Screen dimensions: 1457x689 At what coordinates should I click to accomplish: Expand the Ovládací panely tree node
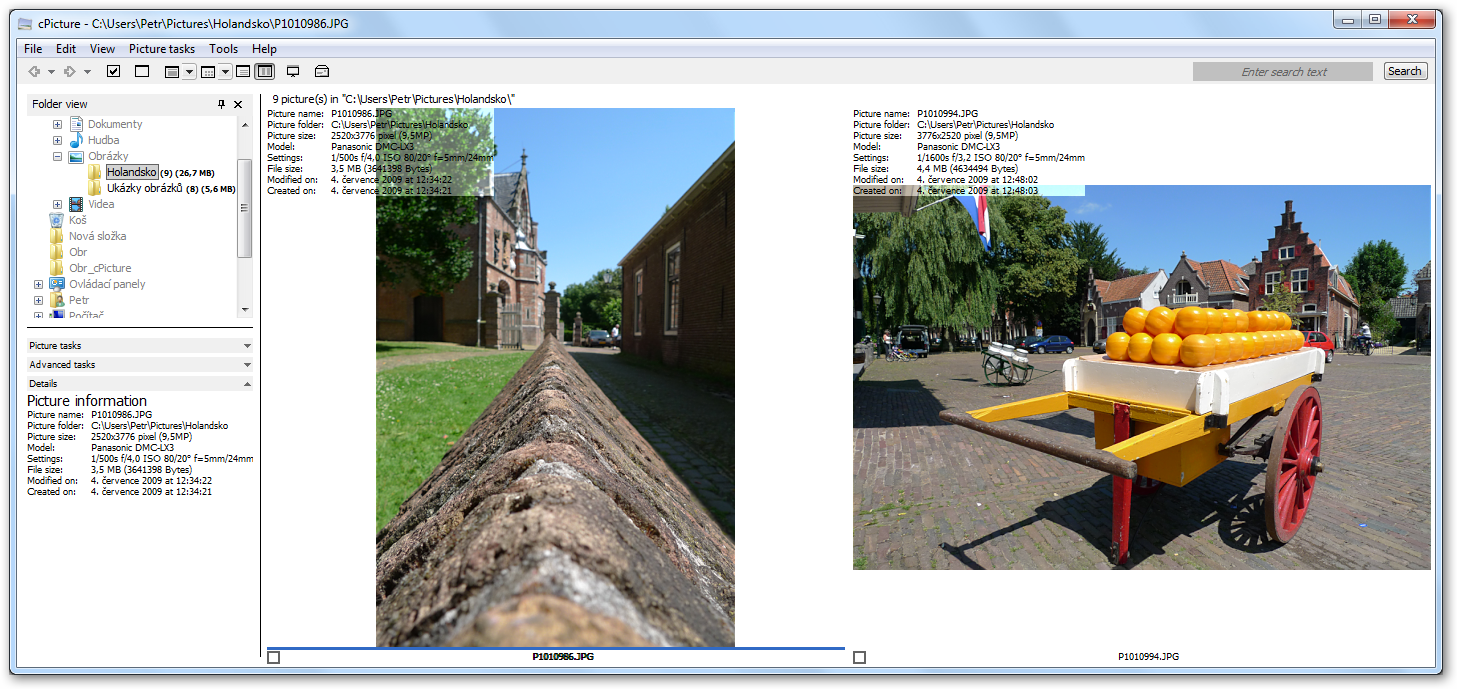click(x=38, y=285)
